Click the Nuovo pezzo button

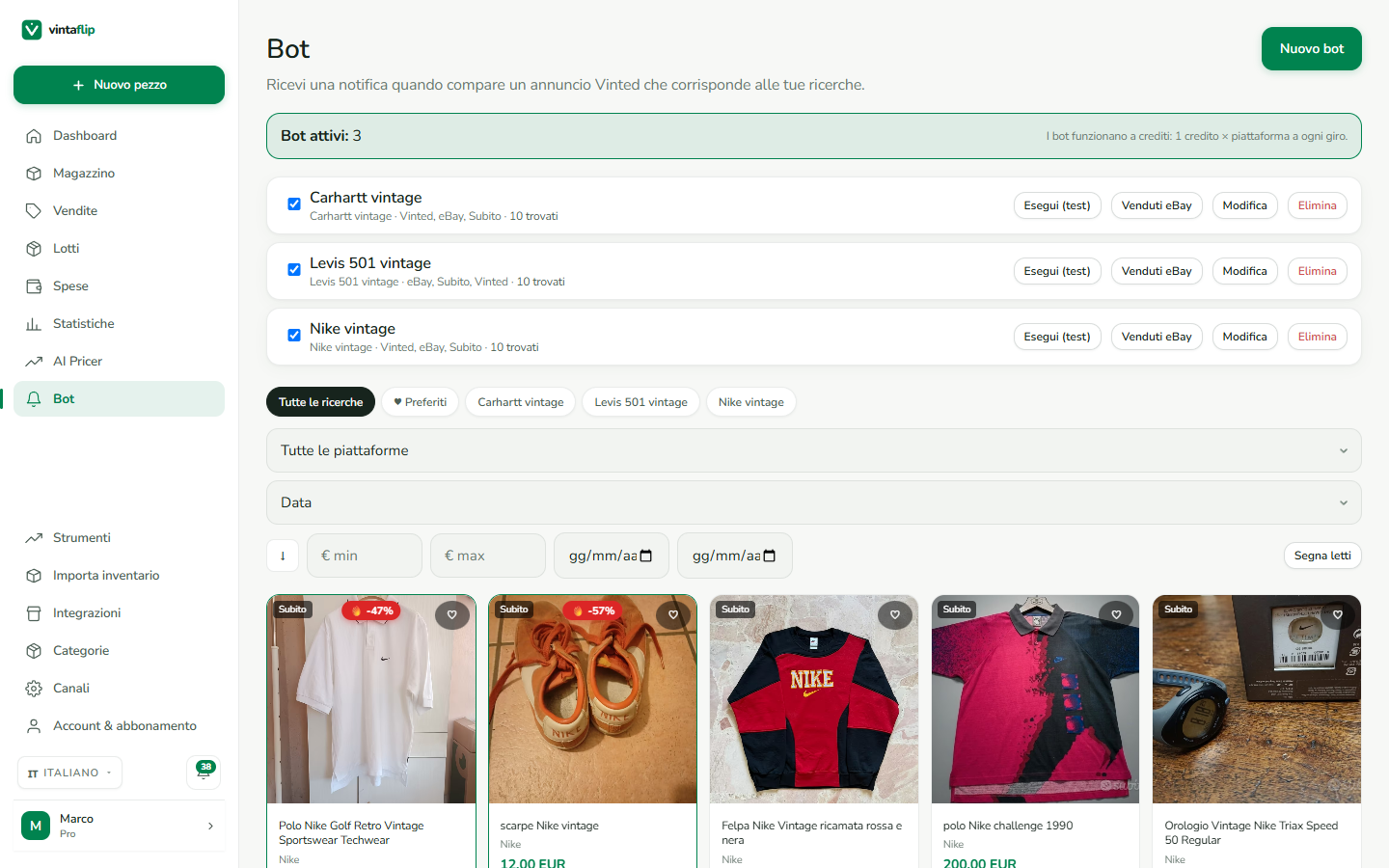[119, 85]
